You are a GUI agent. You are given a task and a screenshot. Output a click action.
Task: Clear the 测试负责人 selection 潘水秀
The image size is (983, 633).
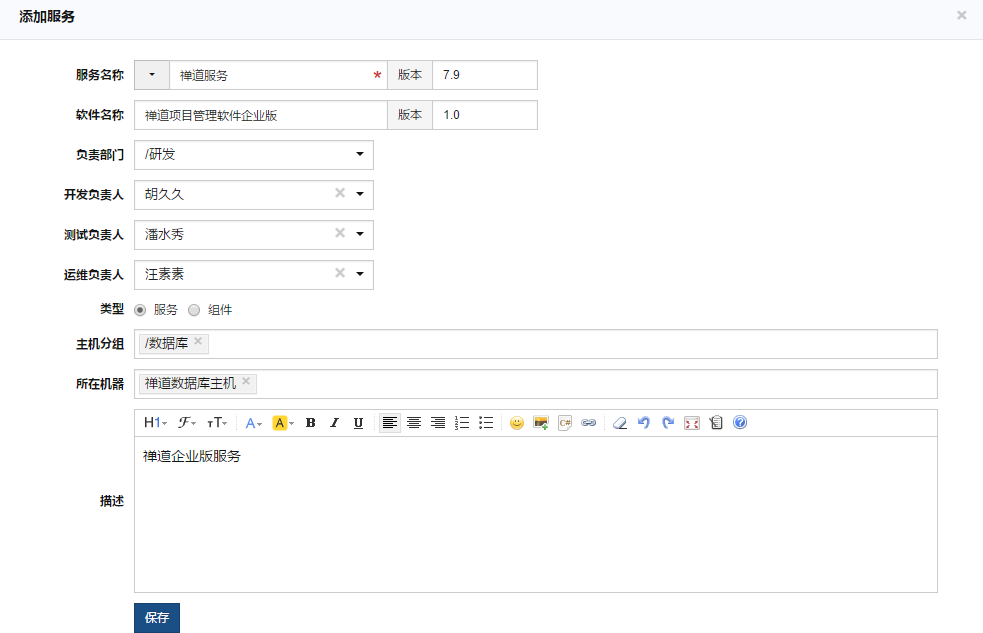[x=339, y=234]
